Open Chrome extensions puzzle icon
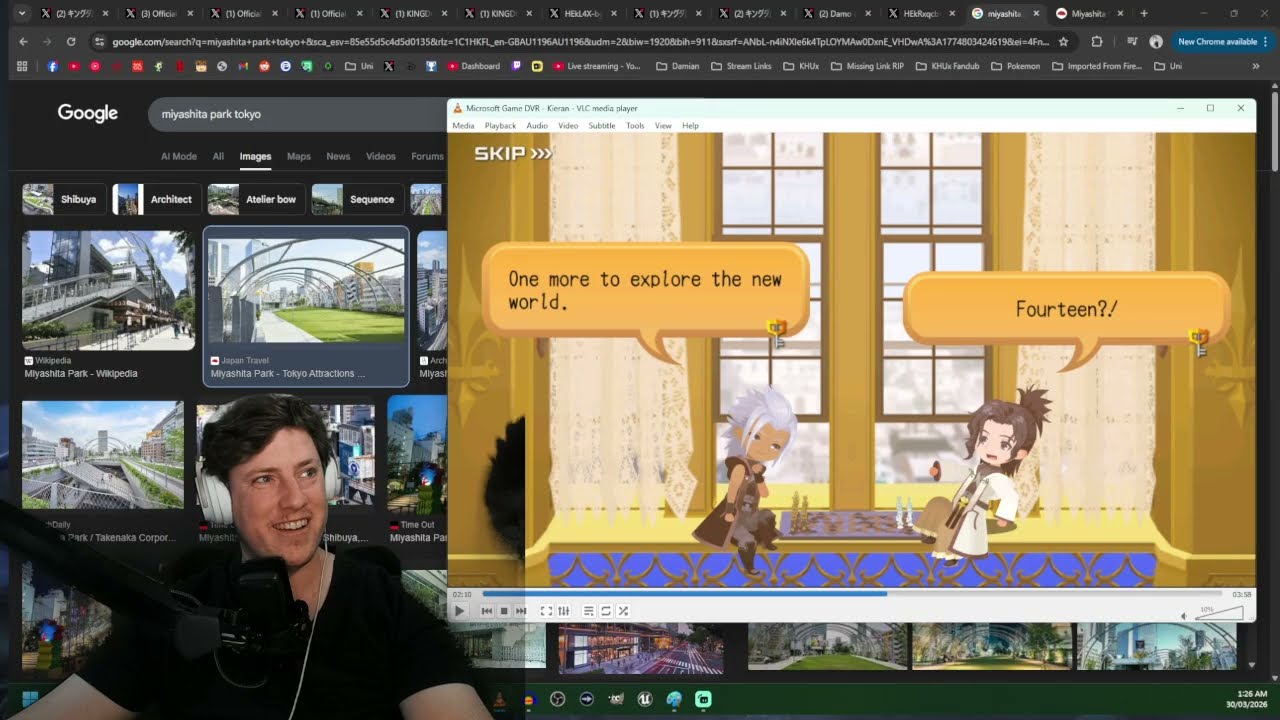Screen dimensions: 1280x720 coord(1097,42)
